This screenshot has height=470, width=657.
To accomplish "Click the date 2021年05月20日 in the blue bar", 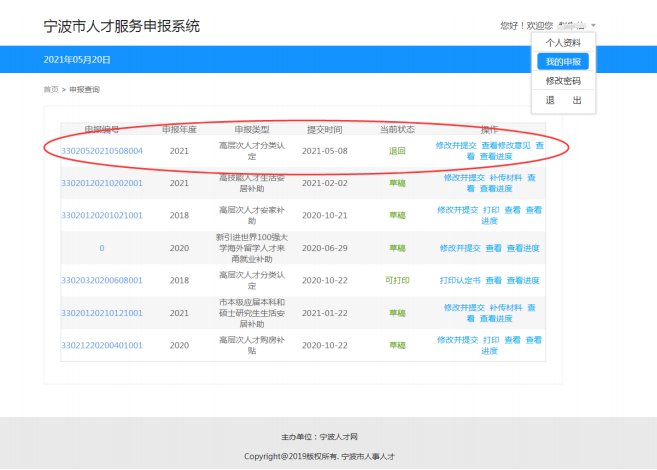I will tap(77, 59).
